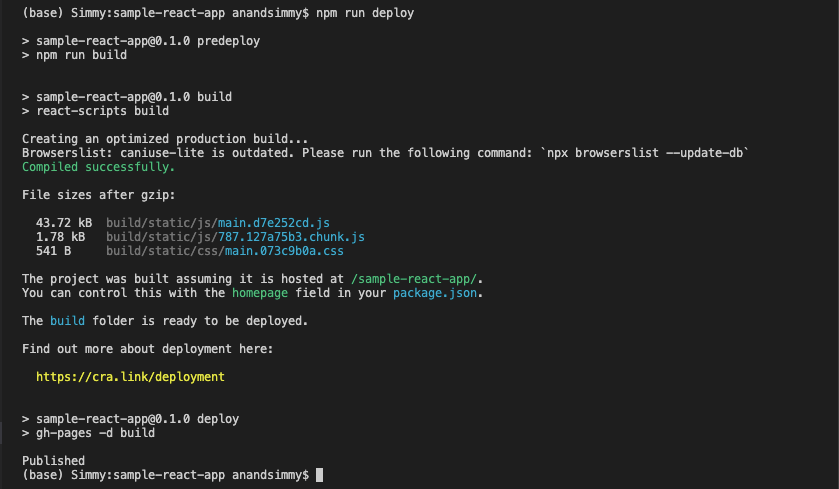Click the react-scripts build line
Viewport: 839px width, 489px height.
[x=95, y=111]
